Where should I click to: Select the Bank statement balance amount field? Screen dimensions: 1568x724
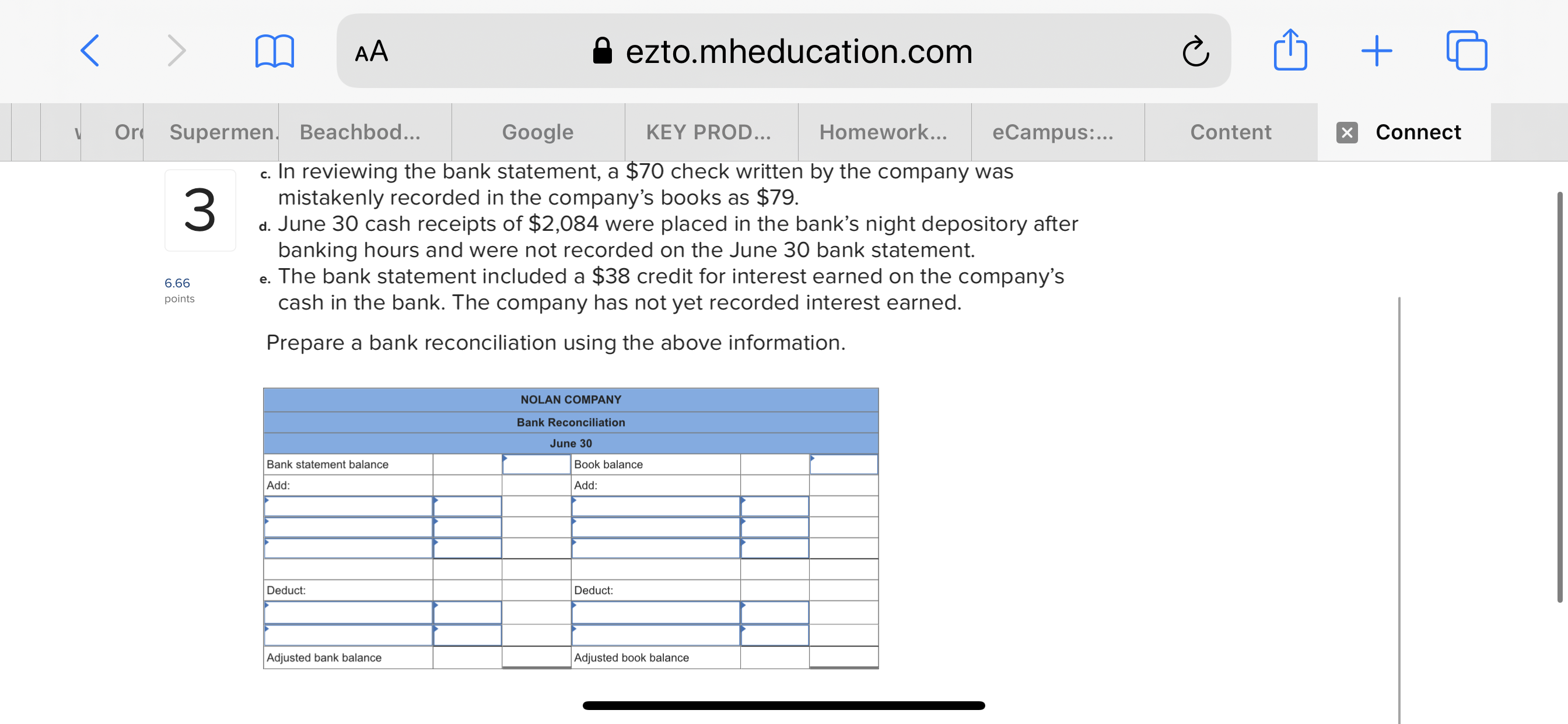[x=536, y=464]
